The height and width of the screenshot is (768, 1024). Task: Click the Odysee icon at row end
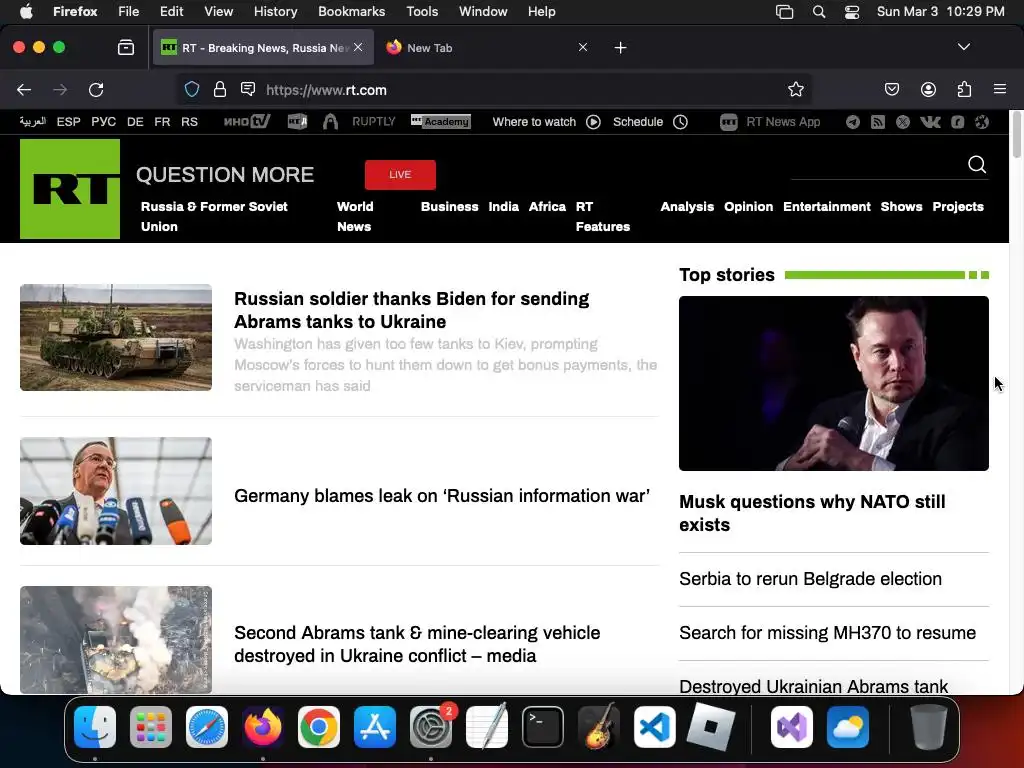pos(982,122)
